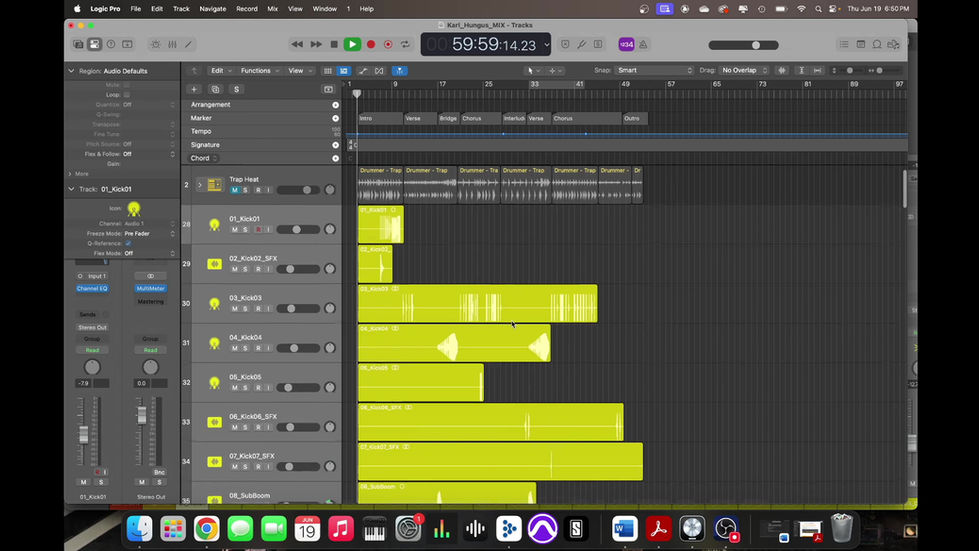
Task: Open the Snap mode Smart dropdown
Action: [654, 71]
